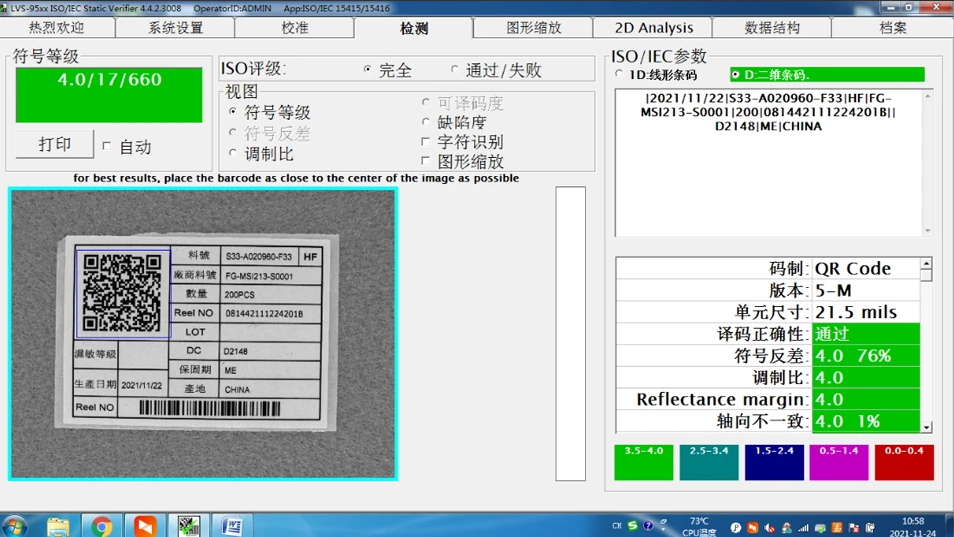The image size is (954, 537).
Task: Select the 通过/失败 radio option
Action: [455, 70]
